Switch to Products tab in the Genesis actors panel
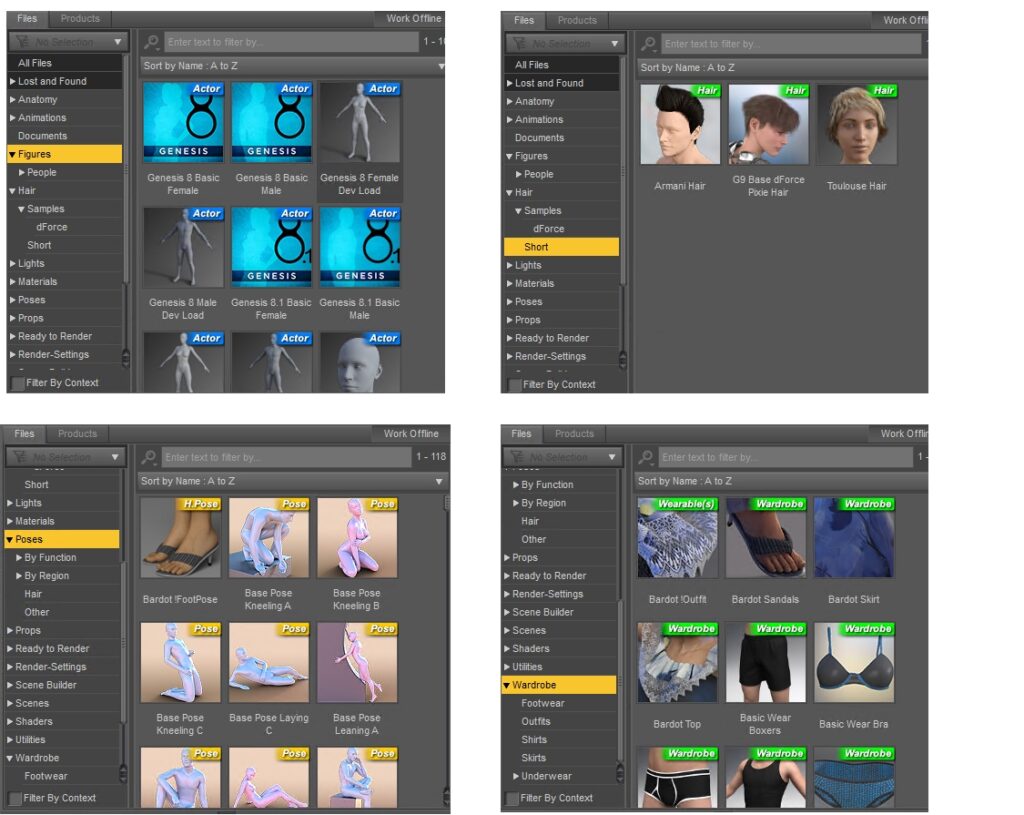1024x815 pixels. pyautogui.click(x=80, y=18)
